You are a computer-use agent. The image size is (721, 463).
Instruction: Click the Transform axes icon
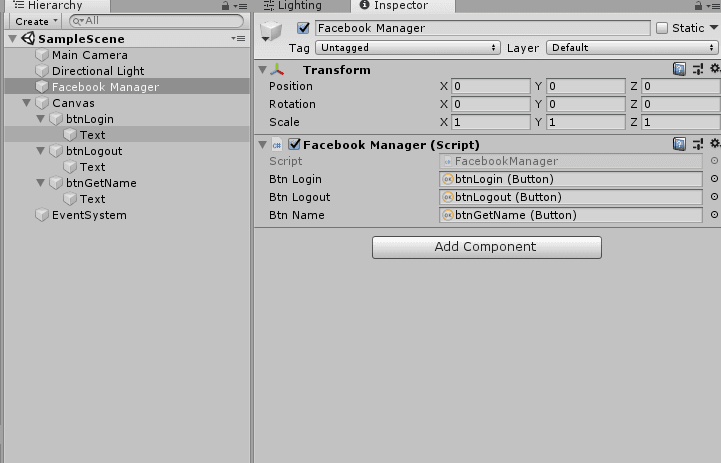pos(277,69)
